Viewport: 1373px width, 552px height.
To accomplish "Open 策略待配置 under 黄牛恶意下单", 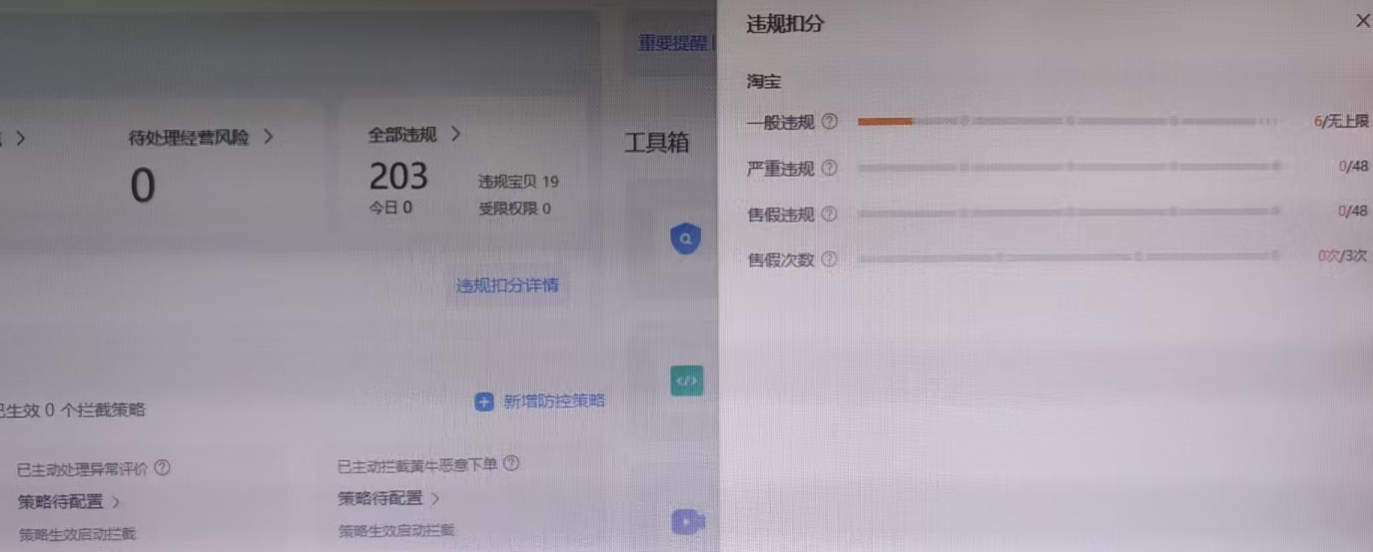I will (389, 498).
